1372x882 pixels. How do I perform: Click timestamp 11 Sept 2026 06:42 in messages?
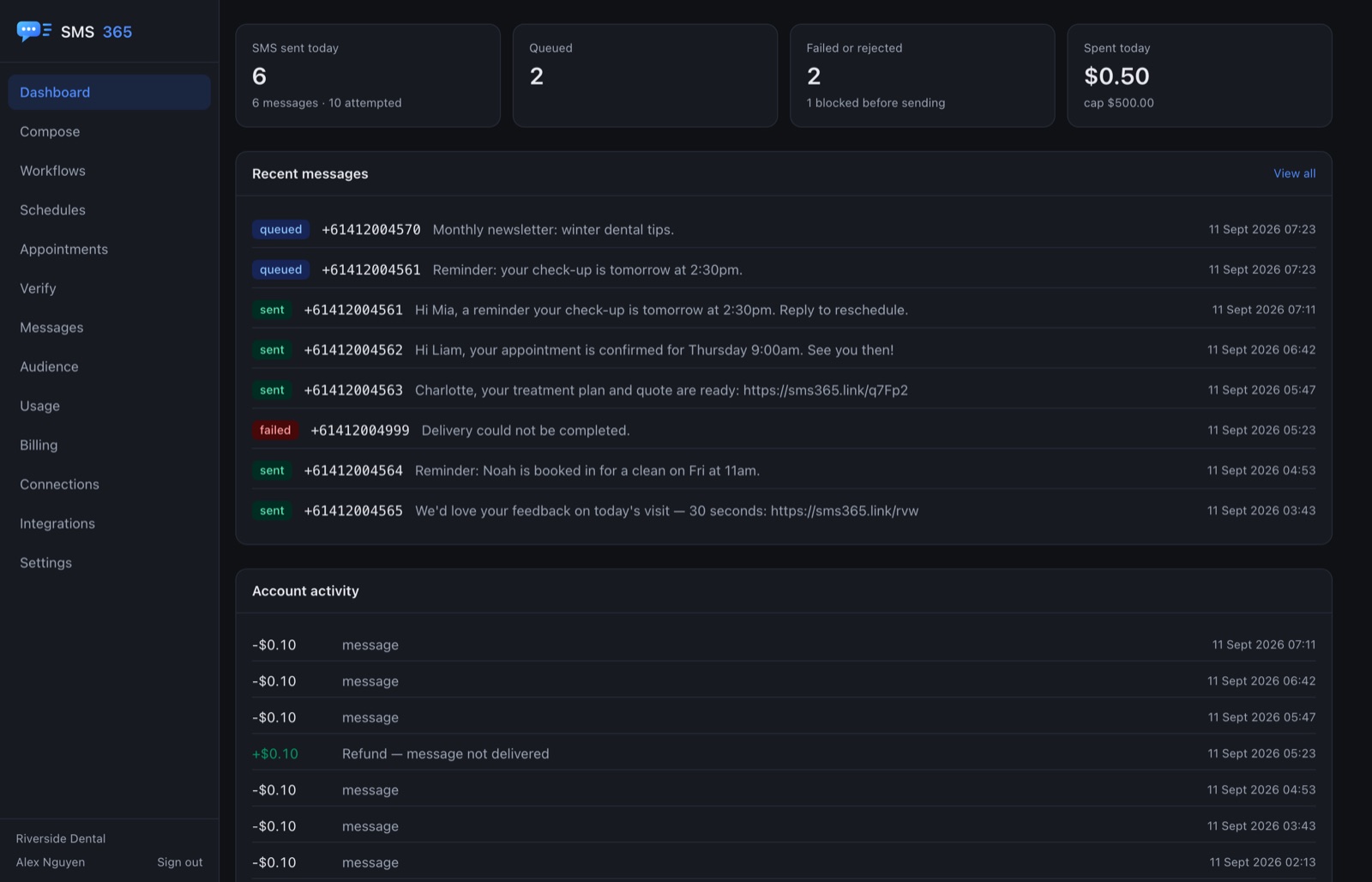(x=1261, y=350)
